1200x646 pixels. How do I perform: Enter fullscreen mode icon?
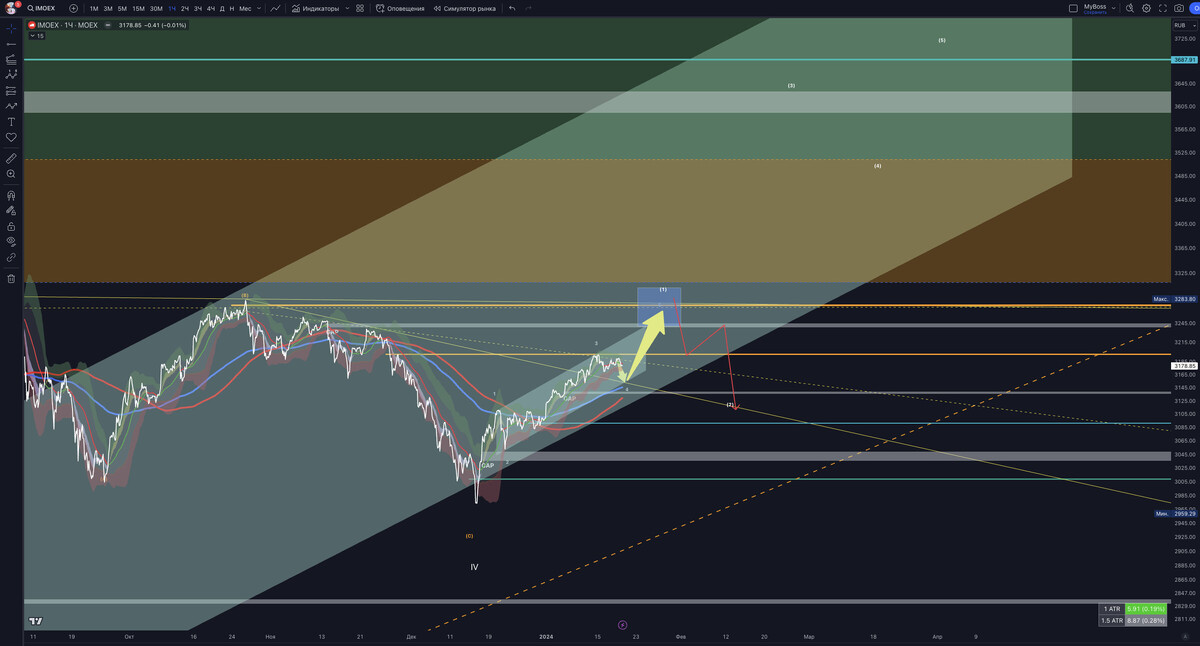click(x=1163, y=8)
